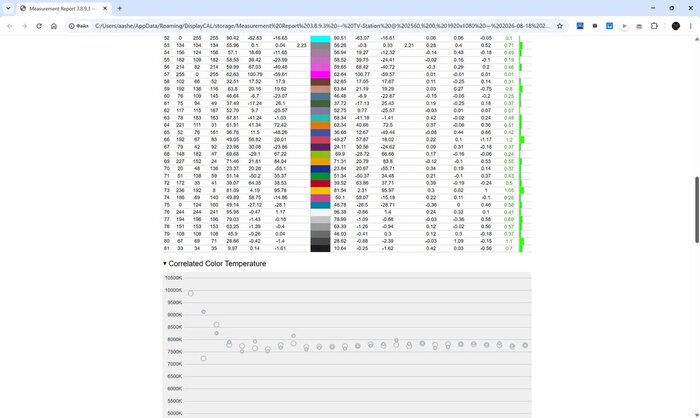Open the Extensions puzzle-piece menu
700x418 pixels.
[x=654, y=26]
